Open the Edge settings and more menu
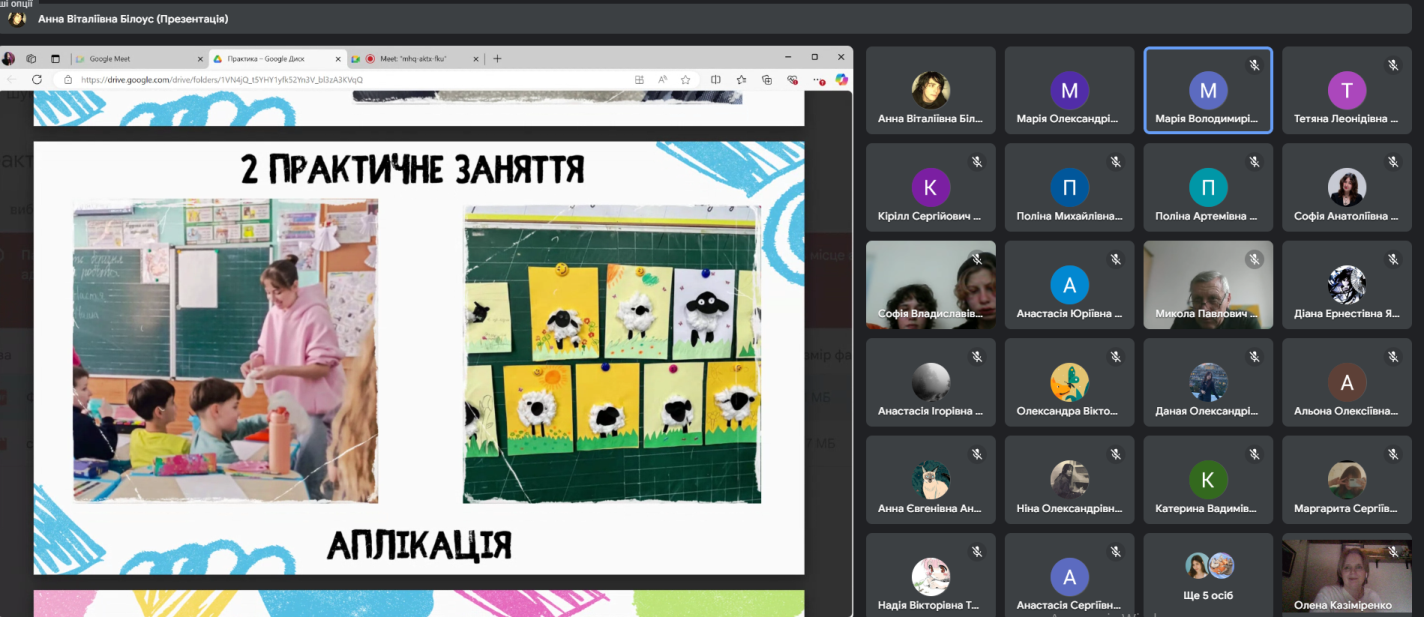 click(819, 79)
